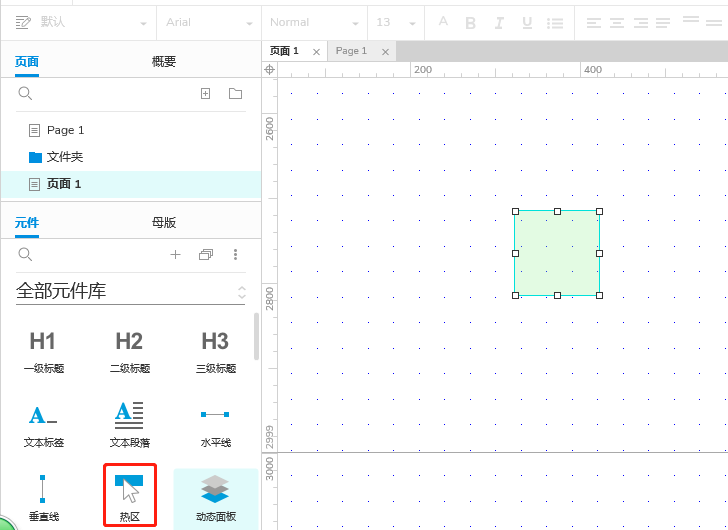Toggle bold formatting
Viewport: 728px width, 530px height.
click(470, 23)
